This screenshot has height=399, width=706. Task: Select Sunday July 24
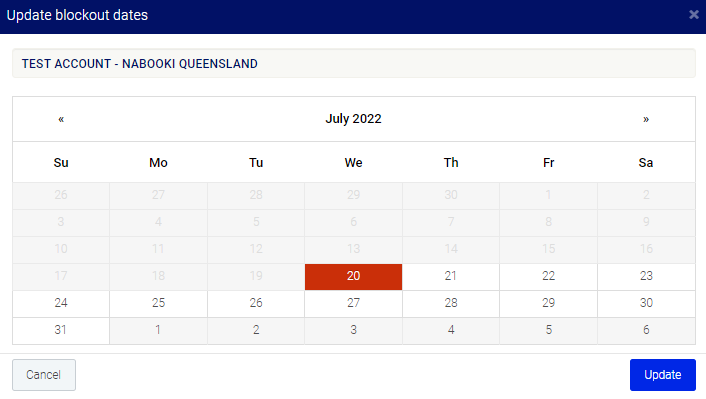coord(61,304)
